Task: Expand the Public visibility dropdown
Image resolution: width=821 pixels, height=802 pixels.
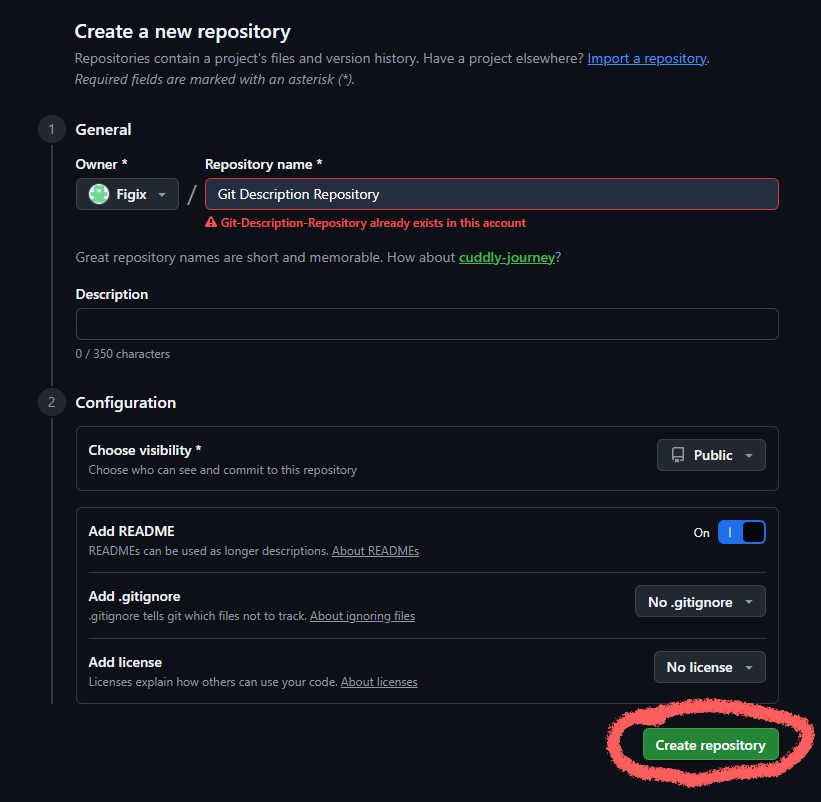Action: click(711, 455)
